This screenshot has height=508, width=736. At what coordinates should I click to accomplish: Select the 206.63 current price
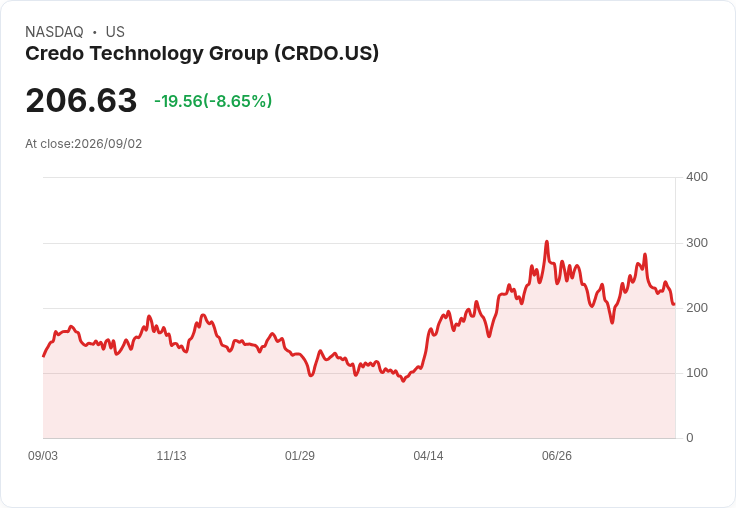click(x=81, y=100)
